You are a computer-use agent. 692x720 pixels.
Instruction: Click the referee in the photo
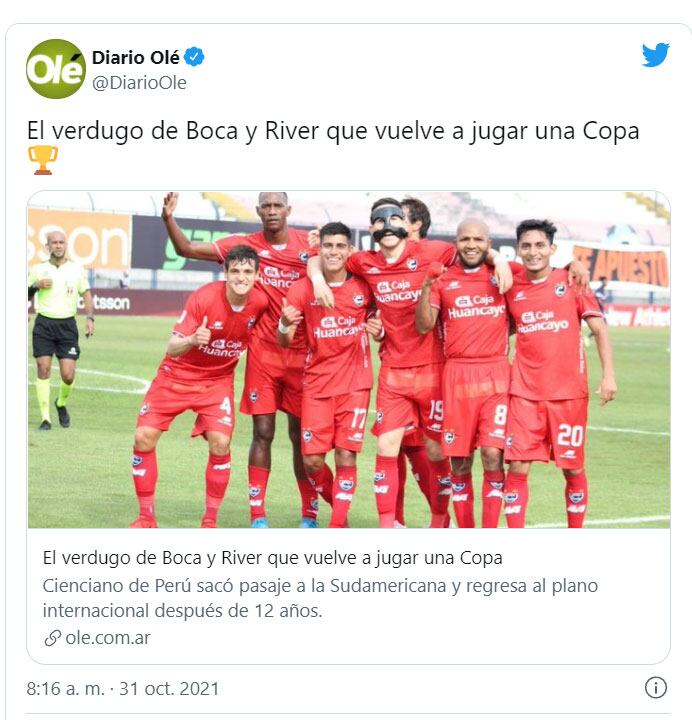(x=60, y=329)
